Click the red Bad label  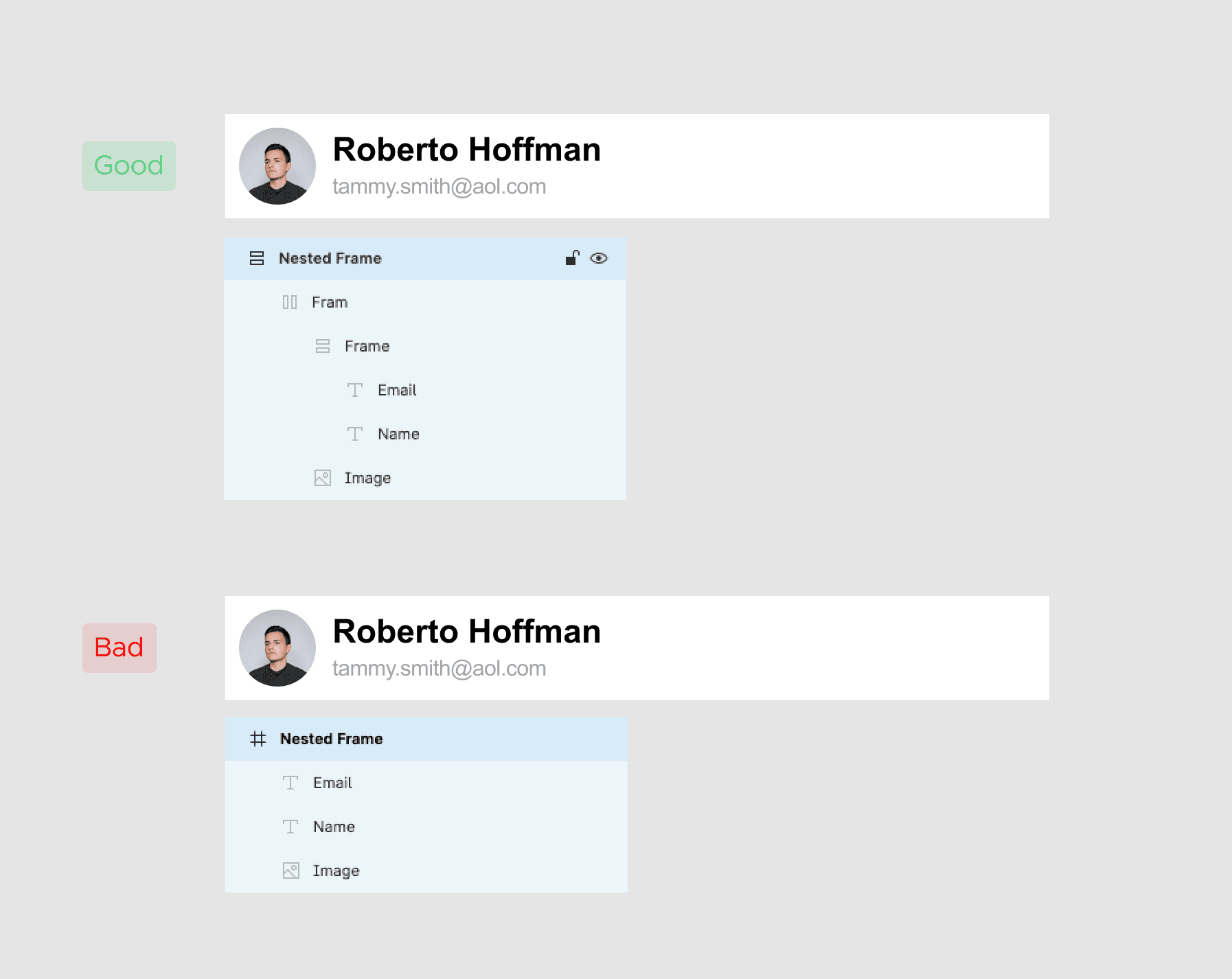pyautogui.click(x=119, y=648)
